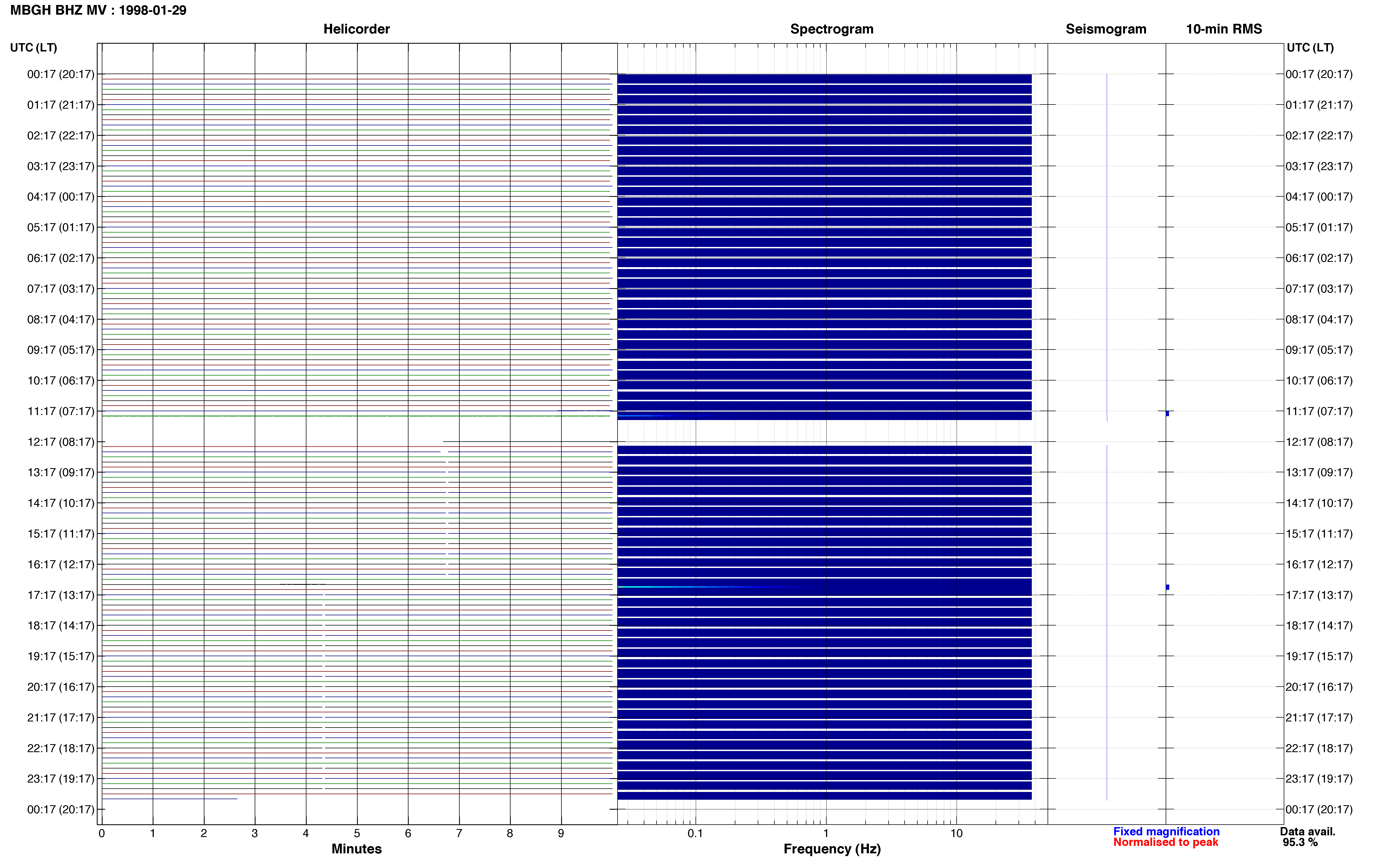Click the blue RMS marker near 17:17
1388x868 pixels.
1168,587
